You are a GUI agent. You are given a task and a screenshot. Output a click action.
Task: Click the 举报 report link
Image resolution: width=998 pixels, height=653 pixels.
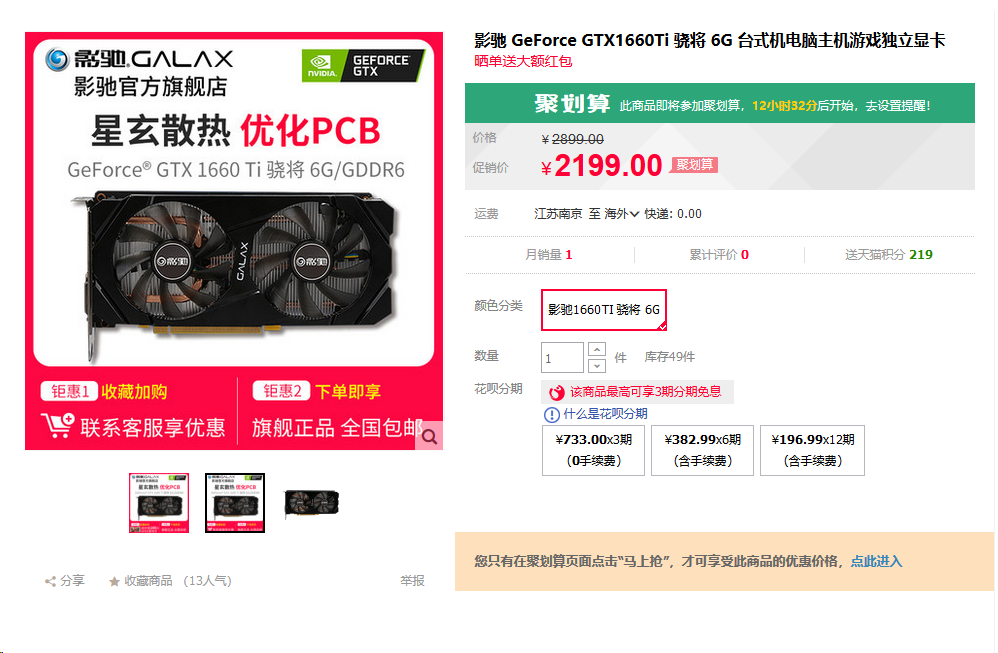[x=412, y=580]
